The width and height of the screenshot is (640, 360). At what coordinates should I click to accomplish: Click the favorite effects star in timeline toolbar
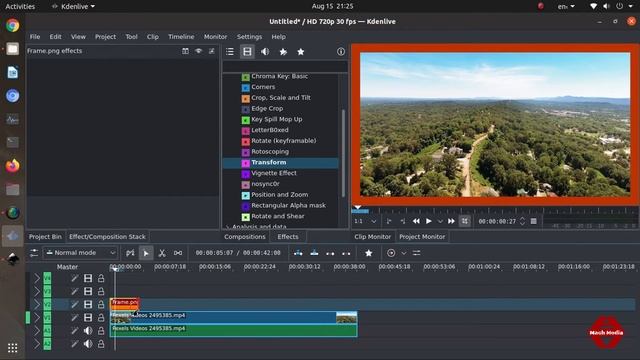point(369,253)
